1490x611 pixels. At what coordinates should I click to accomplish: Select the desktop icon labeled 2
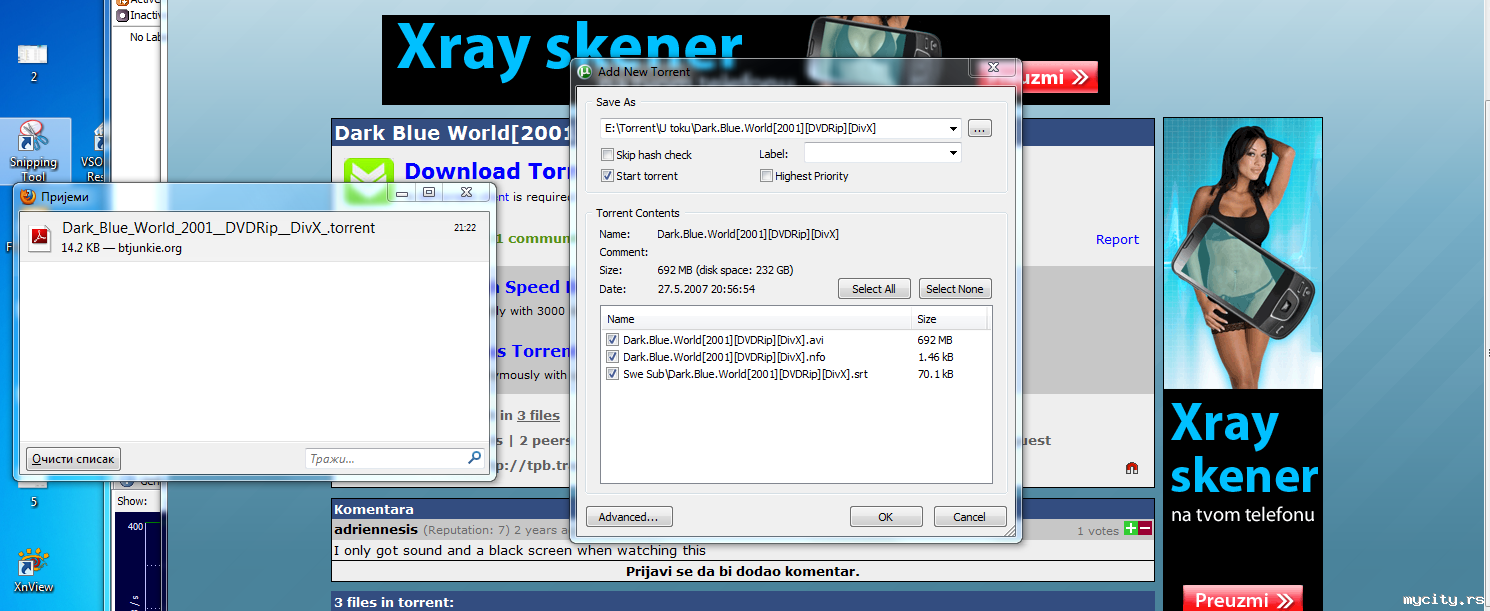coord(34,60)
